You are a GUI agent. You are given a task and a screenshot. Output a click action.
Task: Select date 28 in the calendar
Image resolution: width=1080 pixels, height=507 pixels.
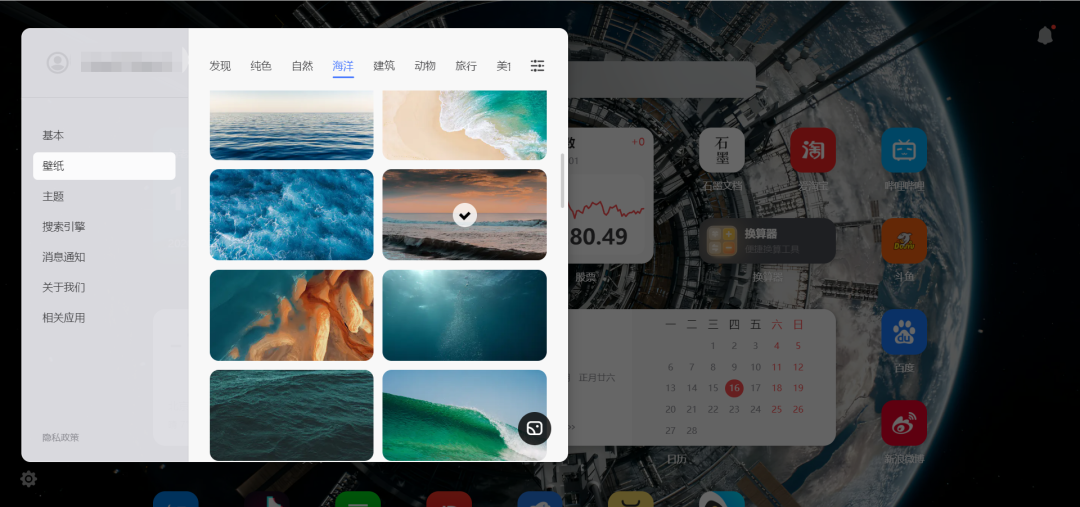pyautogui.click(x=692, y=431)
